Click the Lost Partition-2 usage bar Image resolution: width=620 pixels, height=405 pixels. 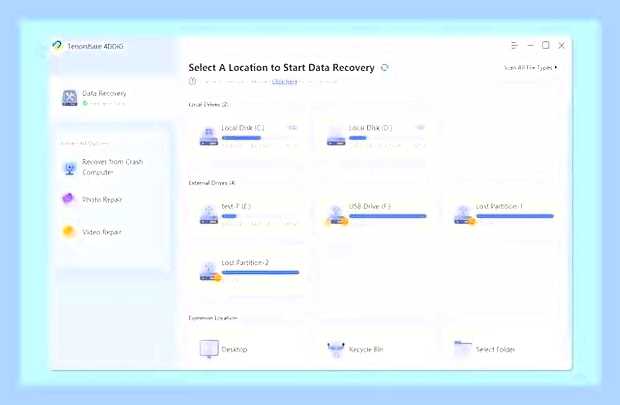(261, 273)
